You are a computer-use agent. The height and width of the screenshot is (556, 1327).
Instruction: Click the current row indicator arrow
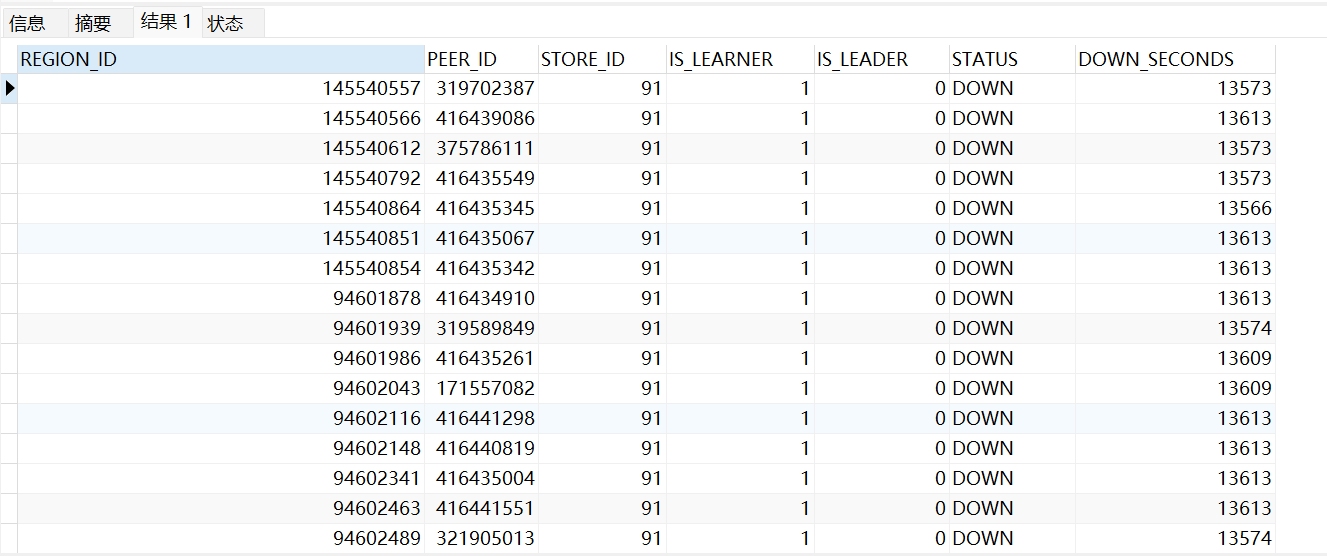pyautogui.click(x=10, y=88)
